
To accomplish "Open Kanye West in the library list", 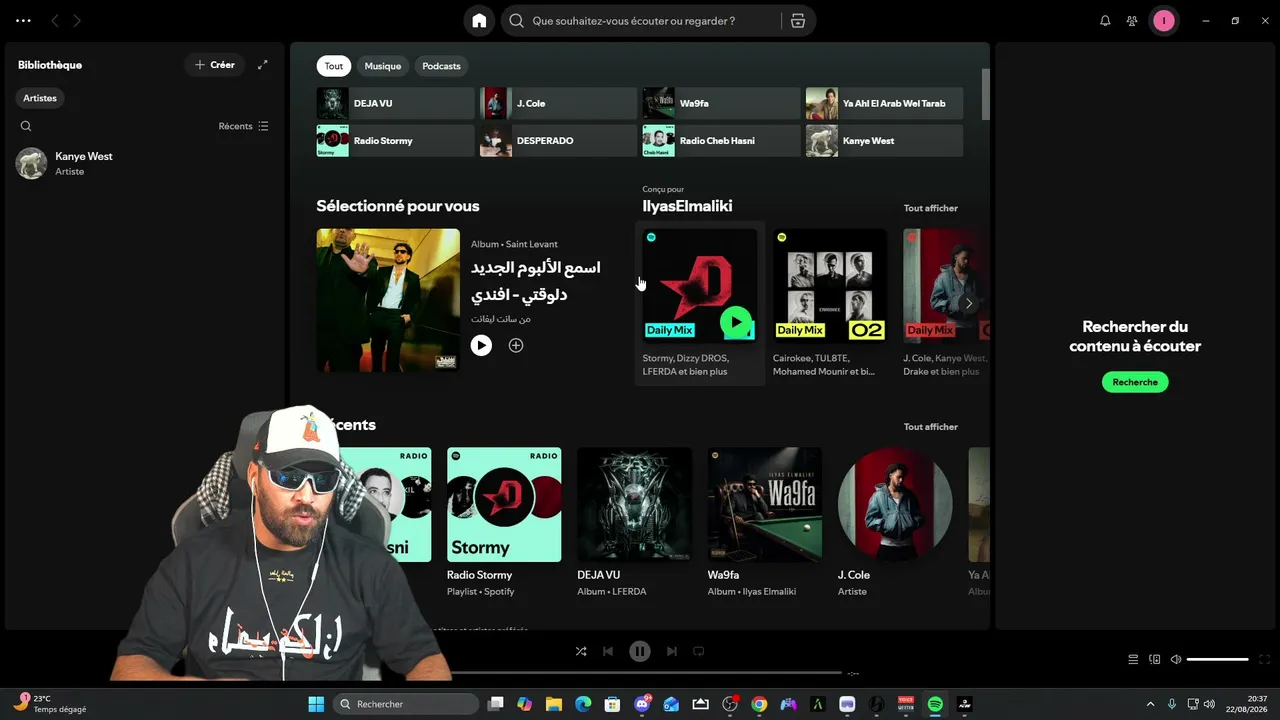I will tap(143, 163).
